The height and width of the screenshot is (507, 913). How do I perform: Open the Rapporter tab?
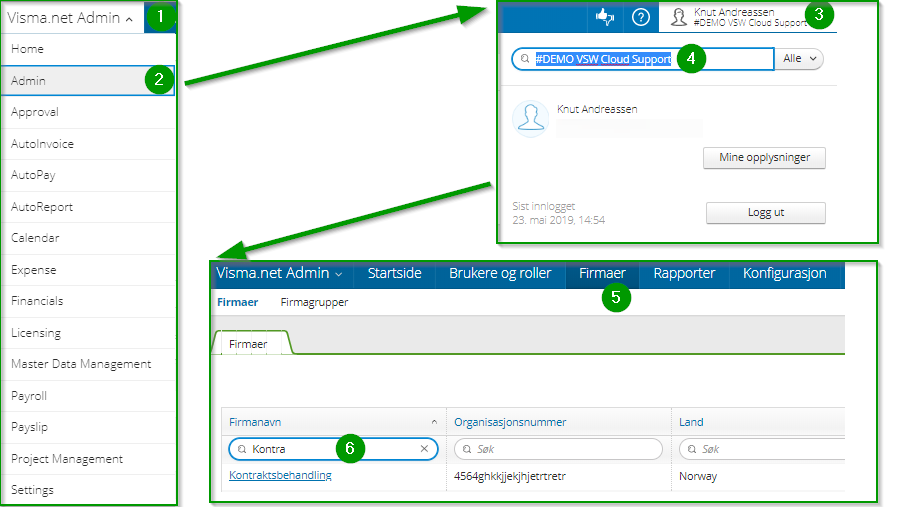click(x=684, y=273)
